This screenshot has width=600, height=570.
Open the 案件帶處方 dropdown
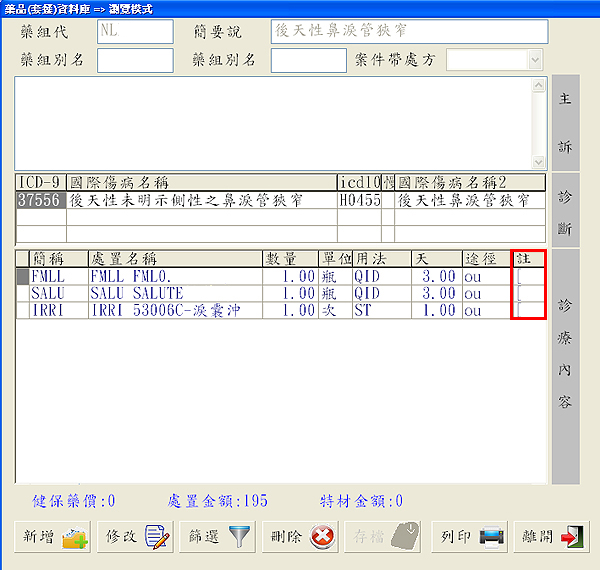(536, 59)
